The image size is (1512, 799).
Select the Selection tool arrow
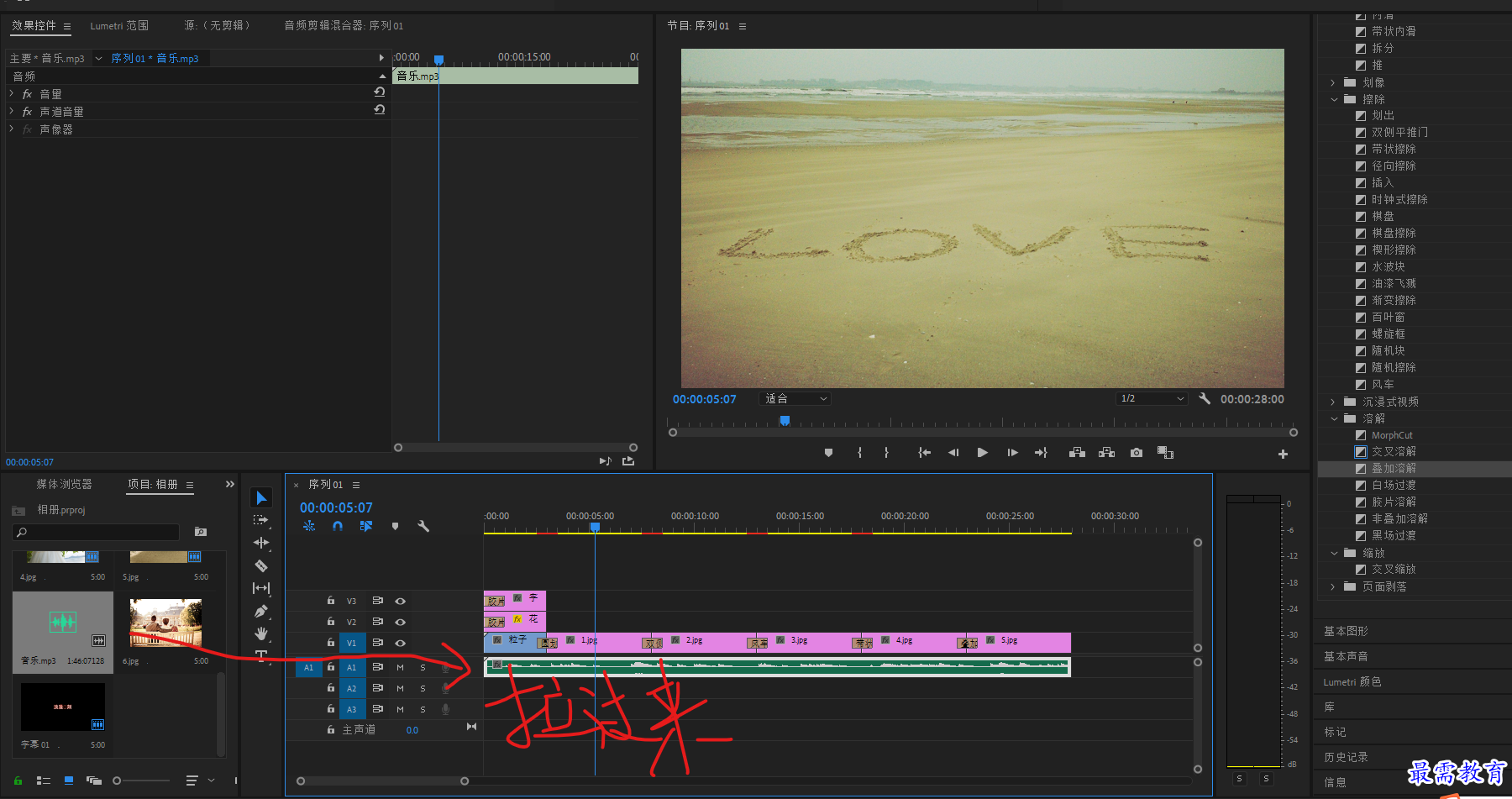(261, 498)
